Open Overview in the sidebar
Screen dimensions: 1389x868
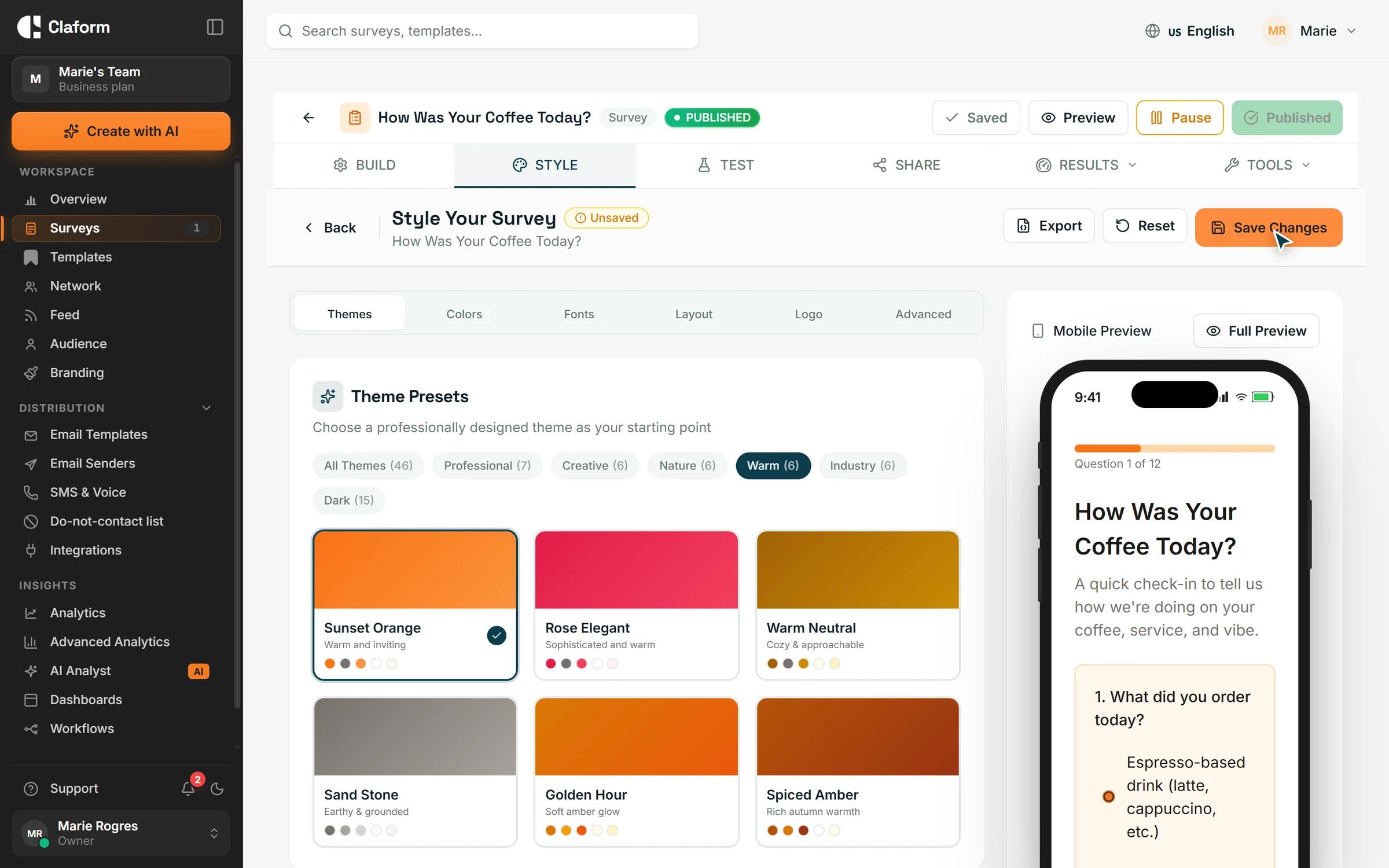click(116, 199)
